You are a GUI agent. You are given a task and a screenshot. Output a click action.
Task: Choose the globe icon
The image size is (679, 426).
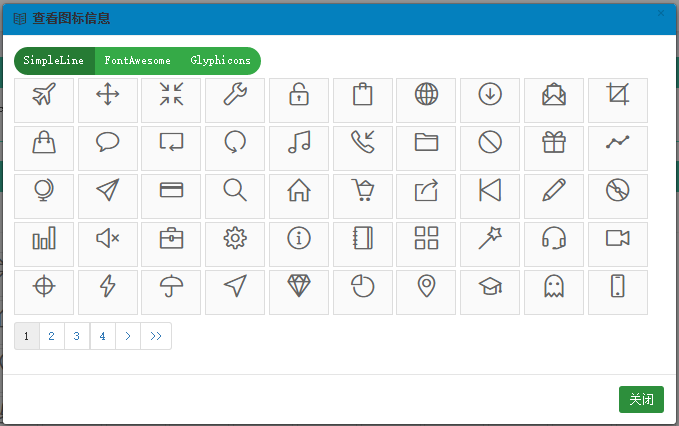pyautogui.click(x=427, y=95)
